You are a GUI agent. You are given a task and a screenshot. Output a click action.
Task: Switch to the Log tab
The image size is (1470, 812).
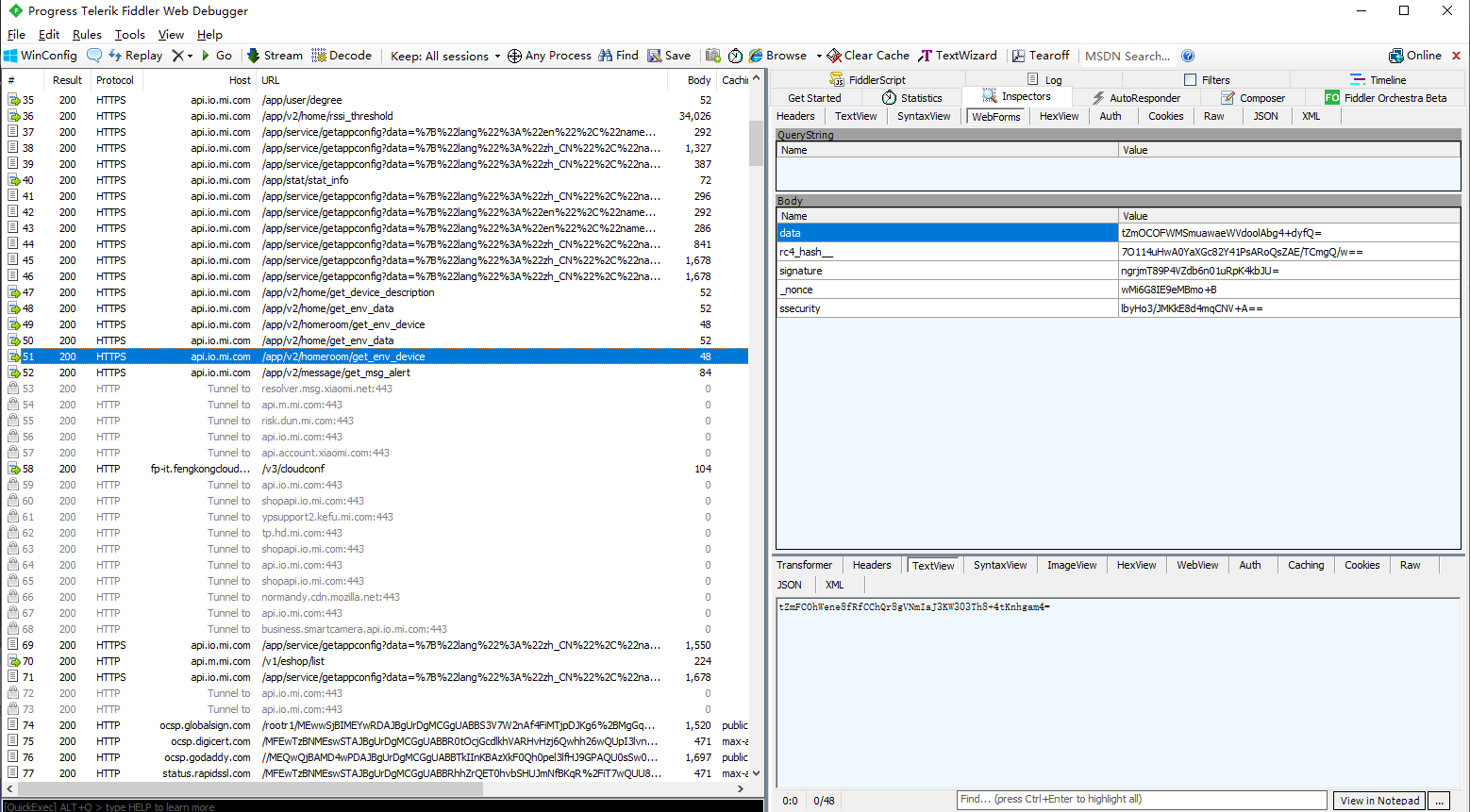point(1044,80)
